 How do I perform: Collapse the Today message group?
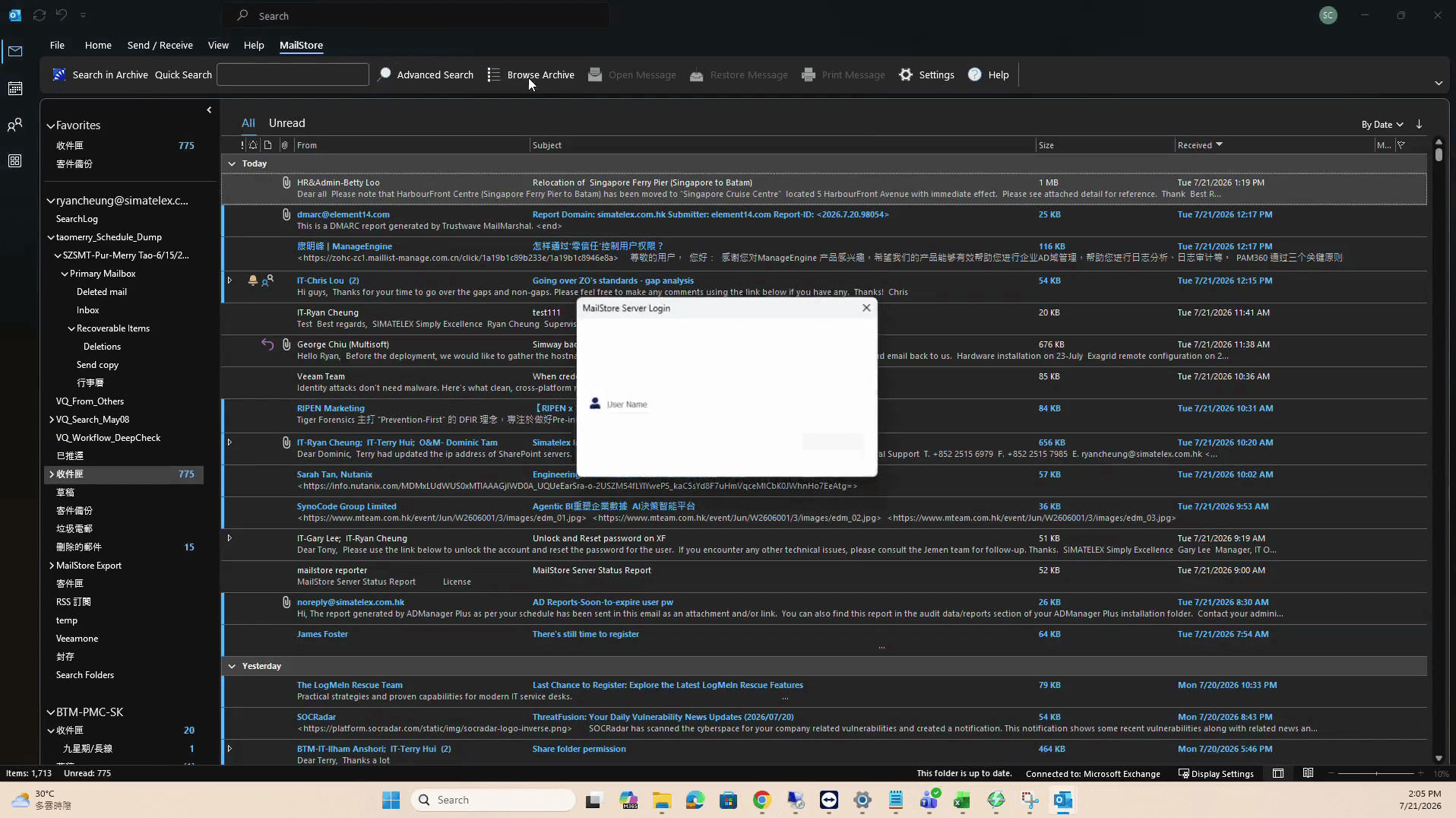(x=232, y=163)
